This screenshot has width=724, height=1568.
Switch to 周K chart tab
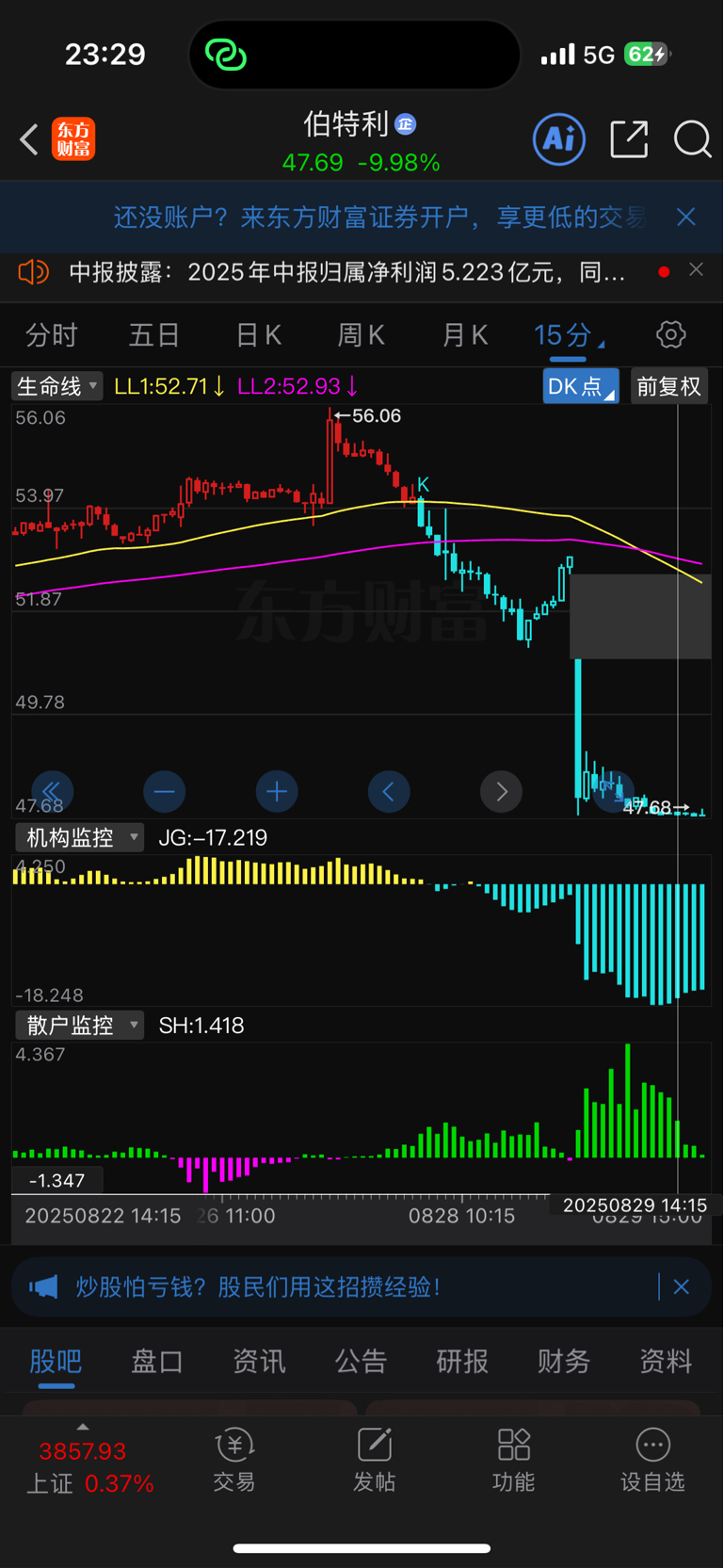(x=362, y=334)
